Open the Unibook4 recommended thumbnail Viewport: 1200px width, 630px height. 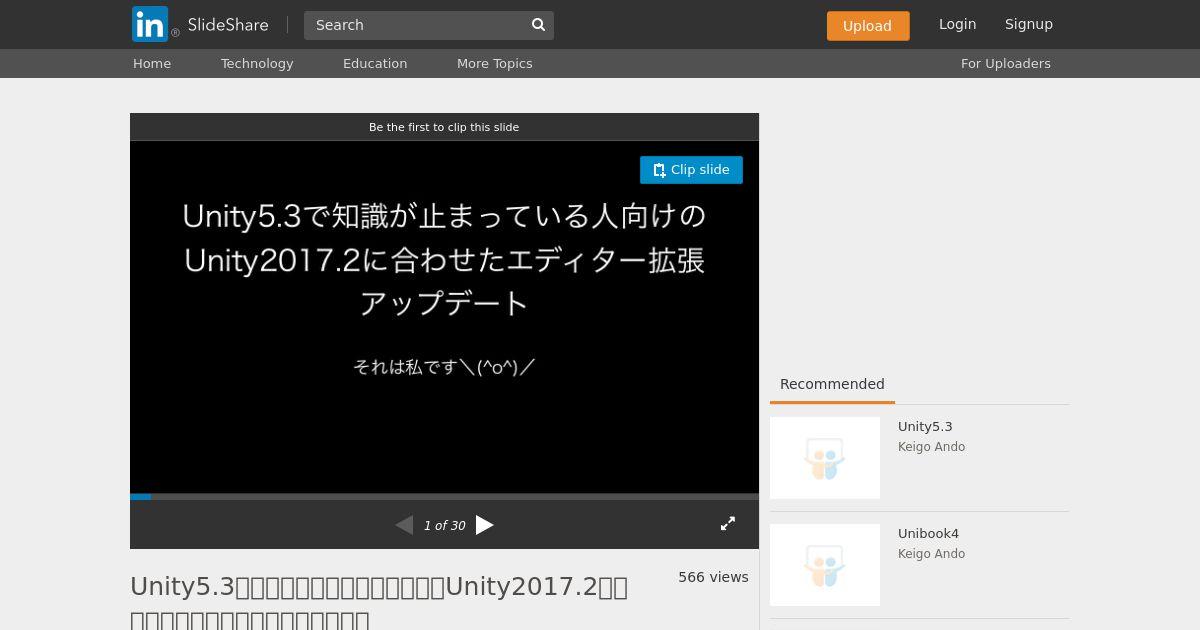pyautogui.click(x=825, y=565)
